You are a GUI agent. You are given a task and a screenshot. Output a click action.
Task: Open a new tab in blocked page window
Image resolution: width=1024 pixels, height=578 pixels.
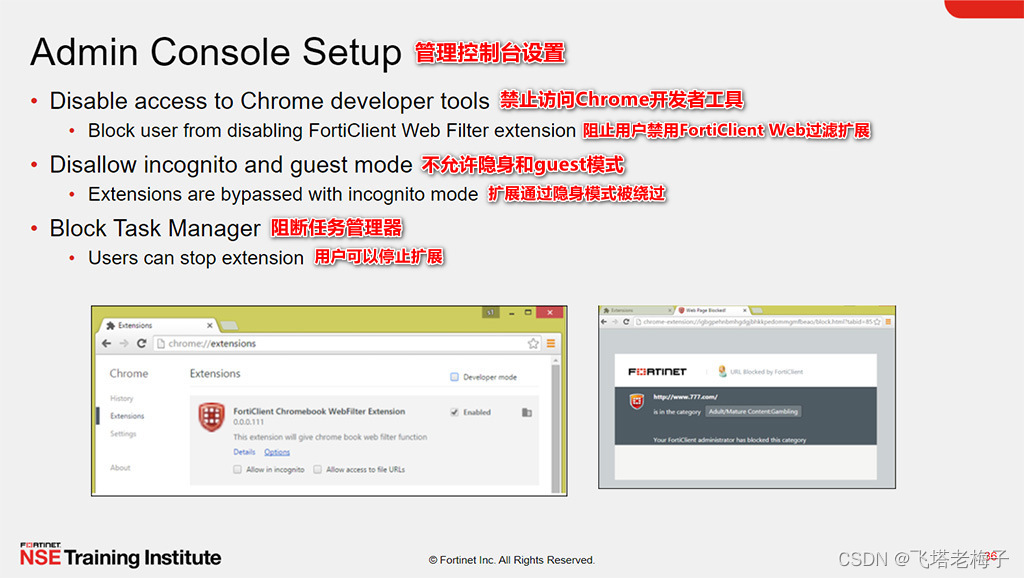click(758, 310)
